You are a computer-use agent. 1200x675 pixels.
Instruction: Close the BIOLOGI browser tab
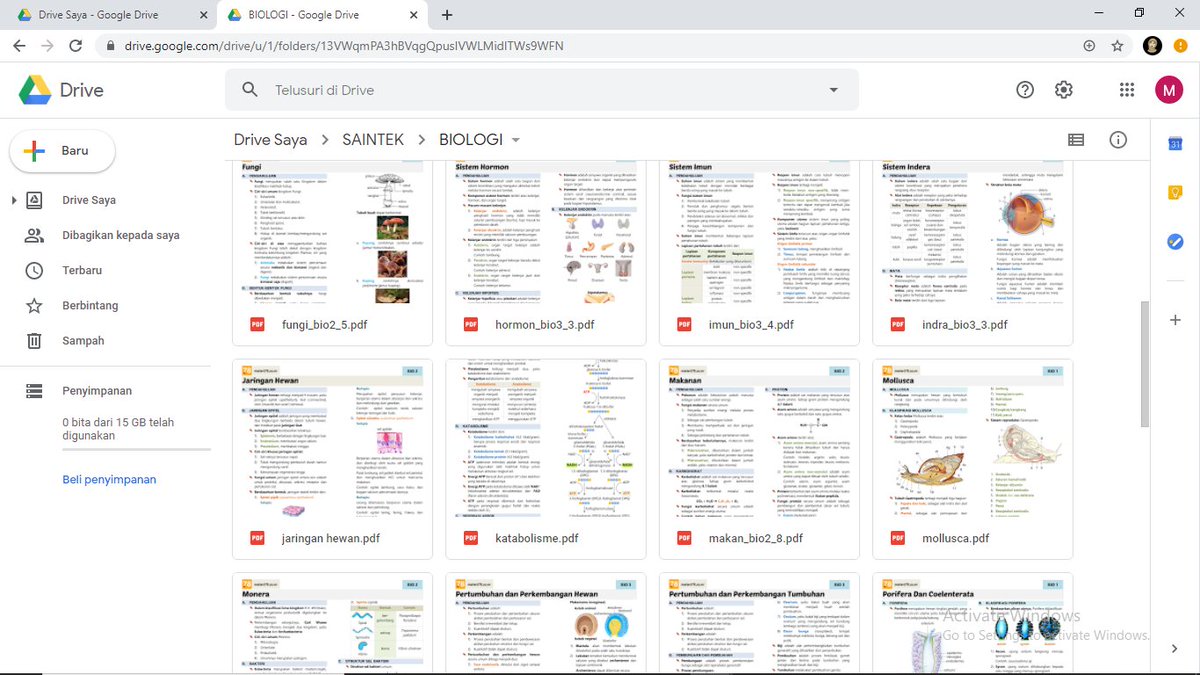tap(412, 15)
